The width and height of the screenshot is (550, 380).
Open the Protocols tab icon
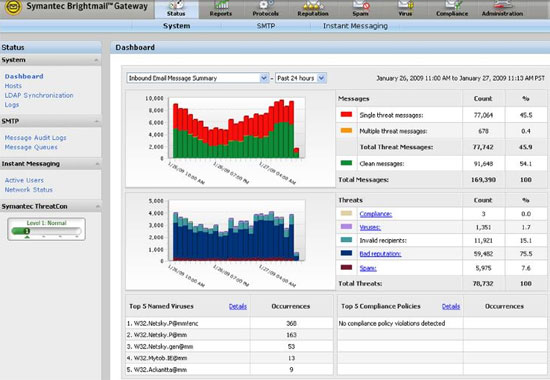pyautogui.click(x=266, y=5)
